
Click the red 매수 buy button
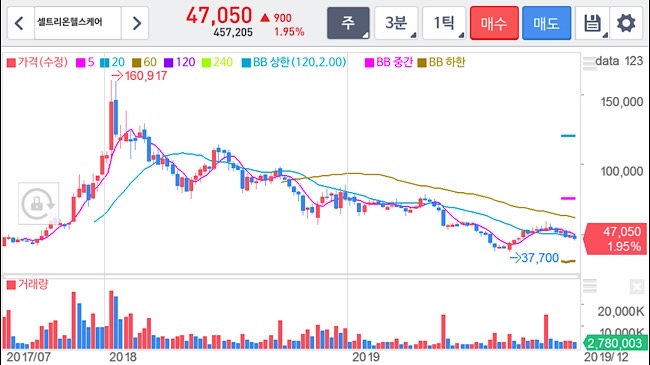tap(494, 23)
